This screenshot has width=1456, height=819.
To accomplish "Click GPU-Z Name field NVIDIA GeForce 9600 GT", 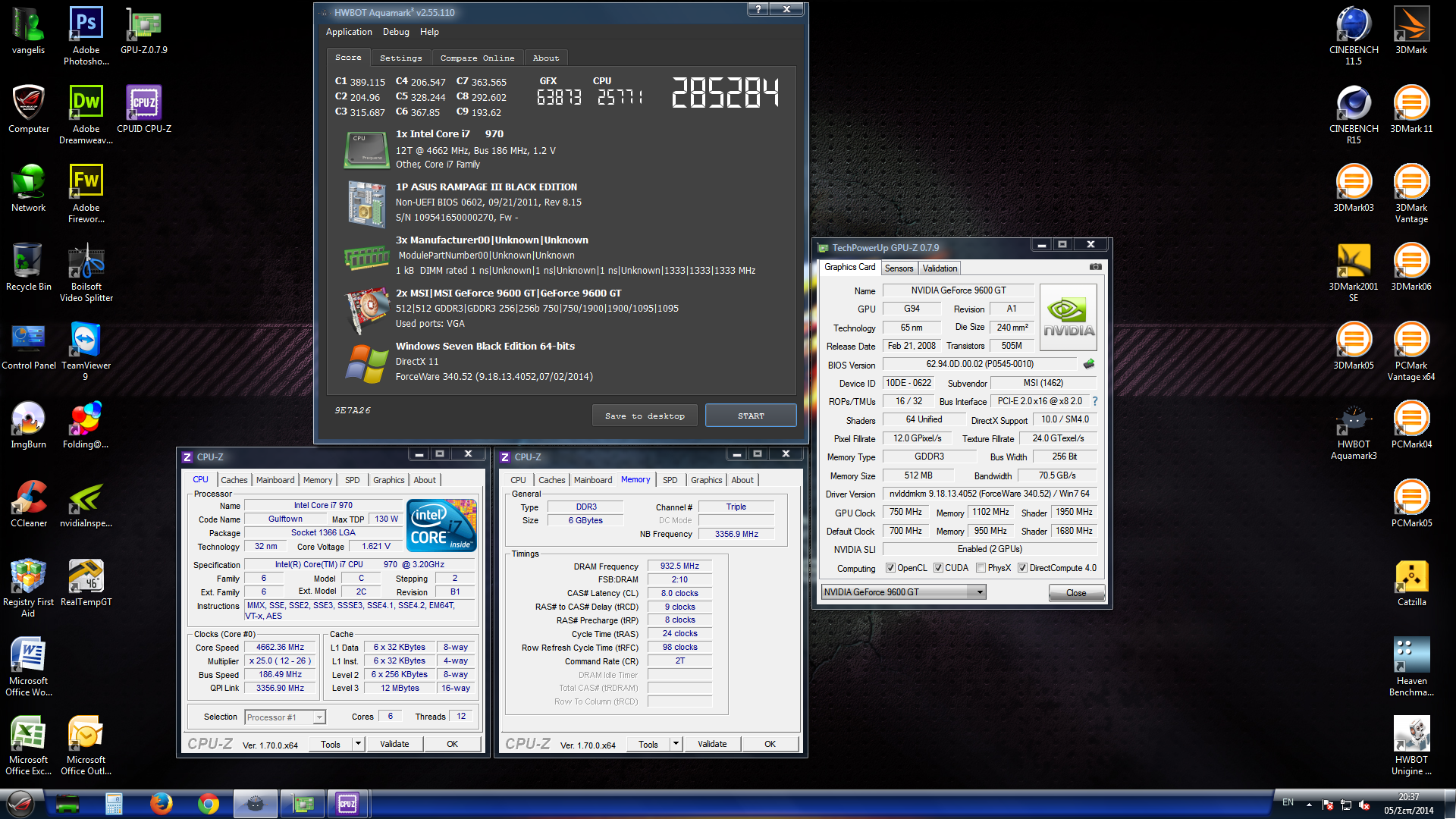I will pos(958,290).
